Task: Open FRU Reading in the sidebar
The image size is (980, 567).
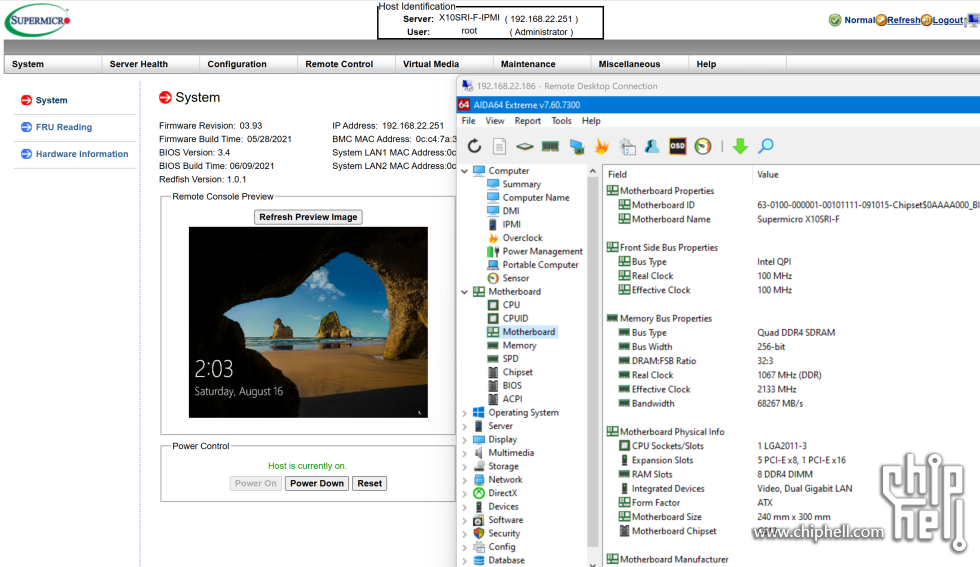Action: (x=64, y=127)
